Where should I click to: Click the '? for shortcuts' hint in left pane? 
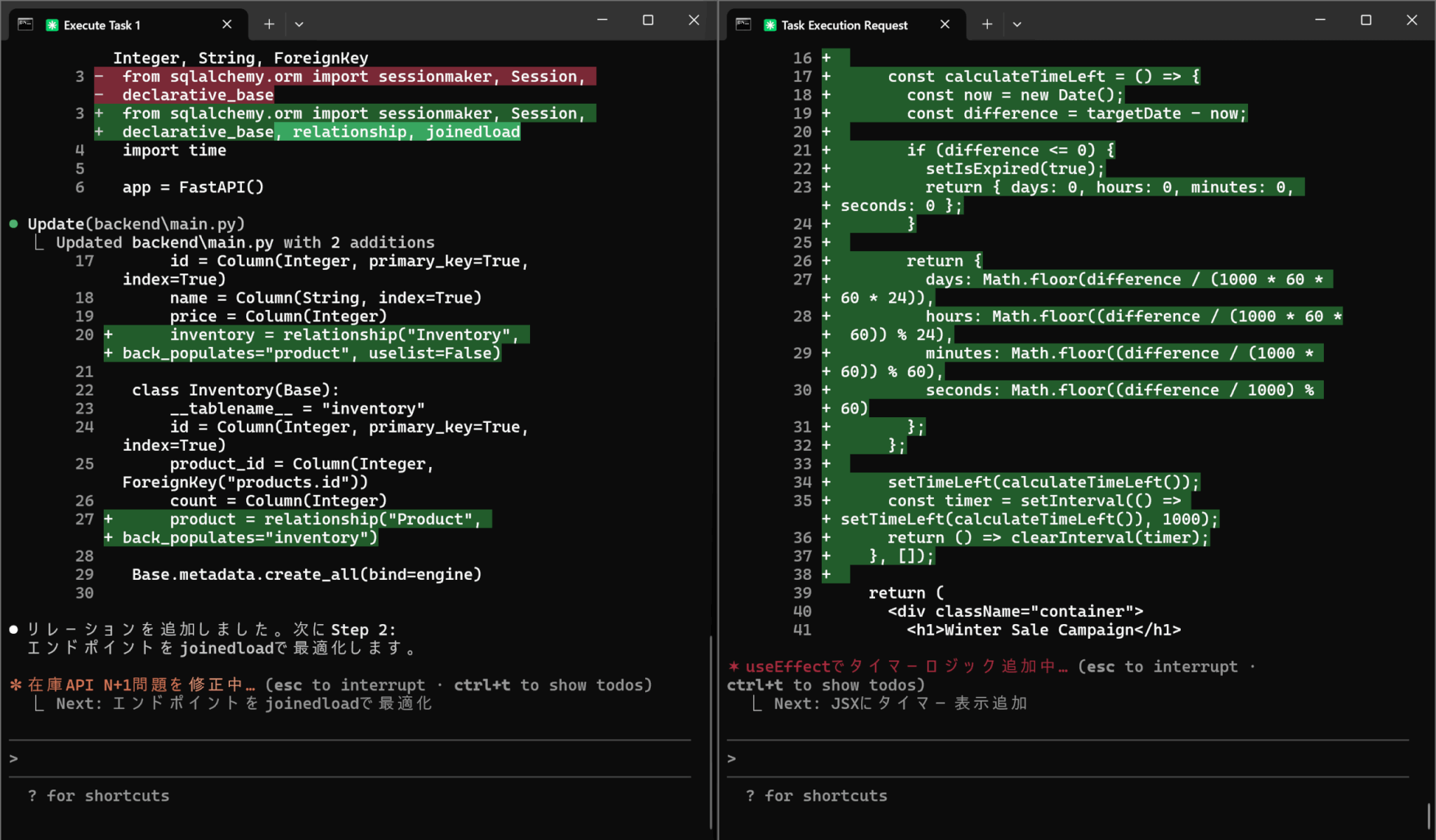coord(99,796)
